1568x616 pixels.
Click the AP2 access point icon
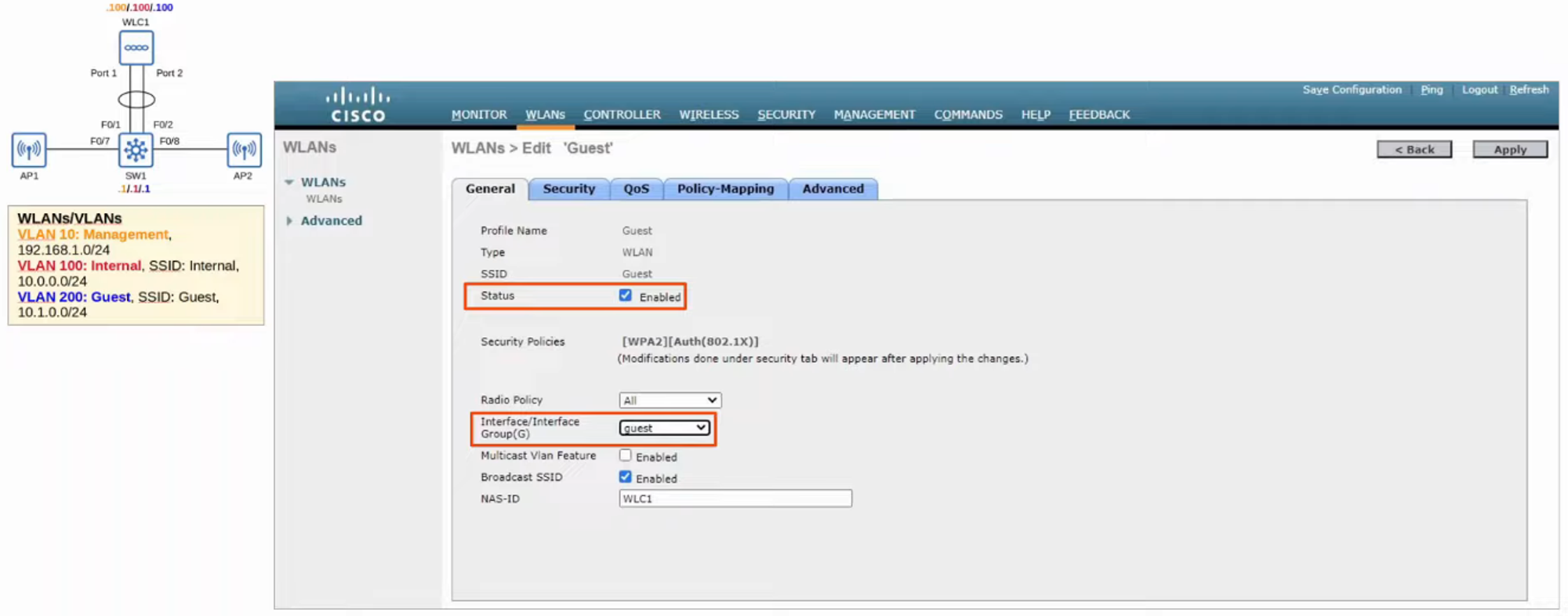[x=244, y=150]
